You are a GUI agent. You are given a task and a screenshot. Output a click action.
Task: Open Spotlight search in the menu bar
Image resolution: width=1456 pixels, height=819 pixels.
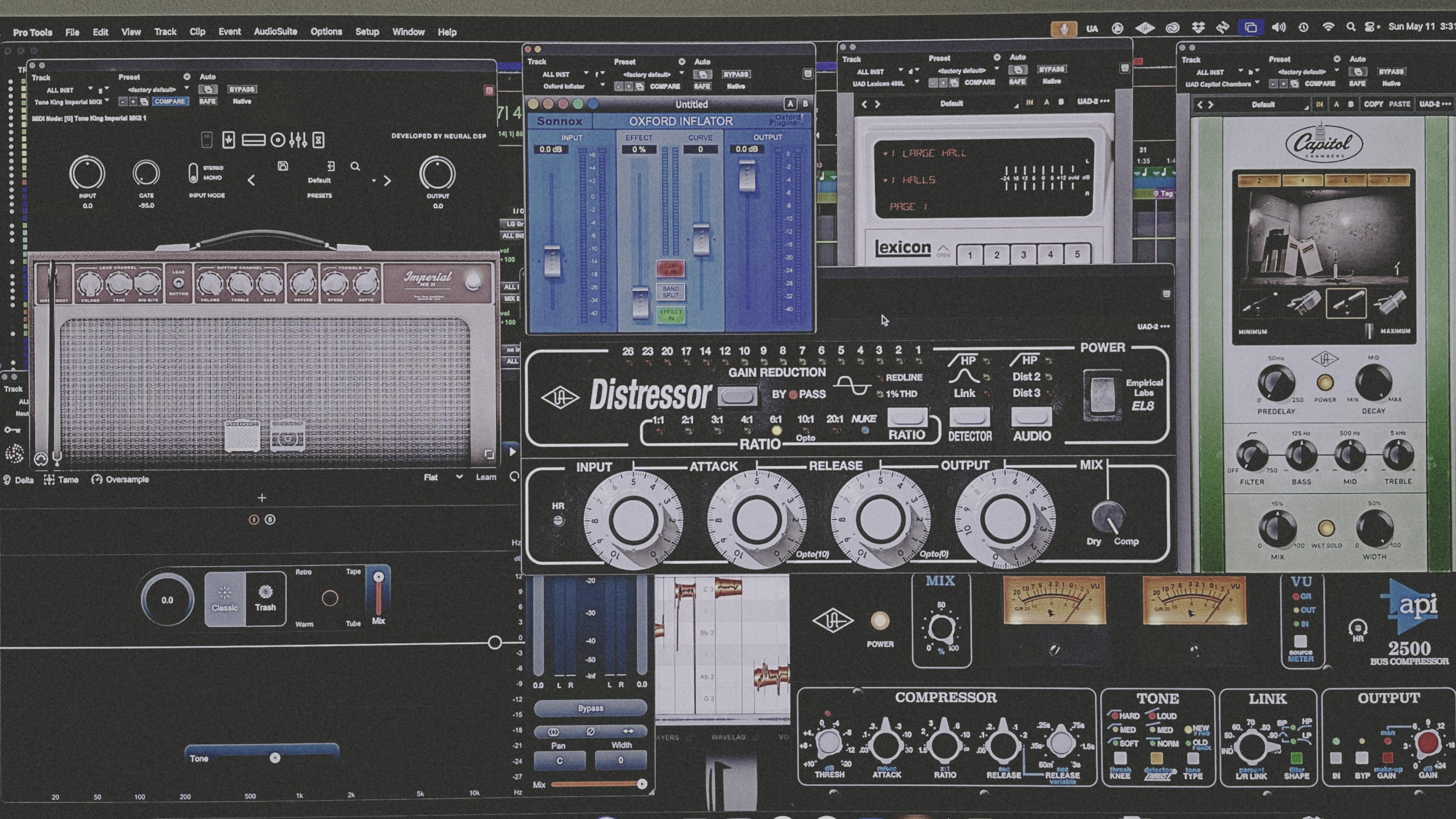(1351, 26)
